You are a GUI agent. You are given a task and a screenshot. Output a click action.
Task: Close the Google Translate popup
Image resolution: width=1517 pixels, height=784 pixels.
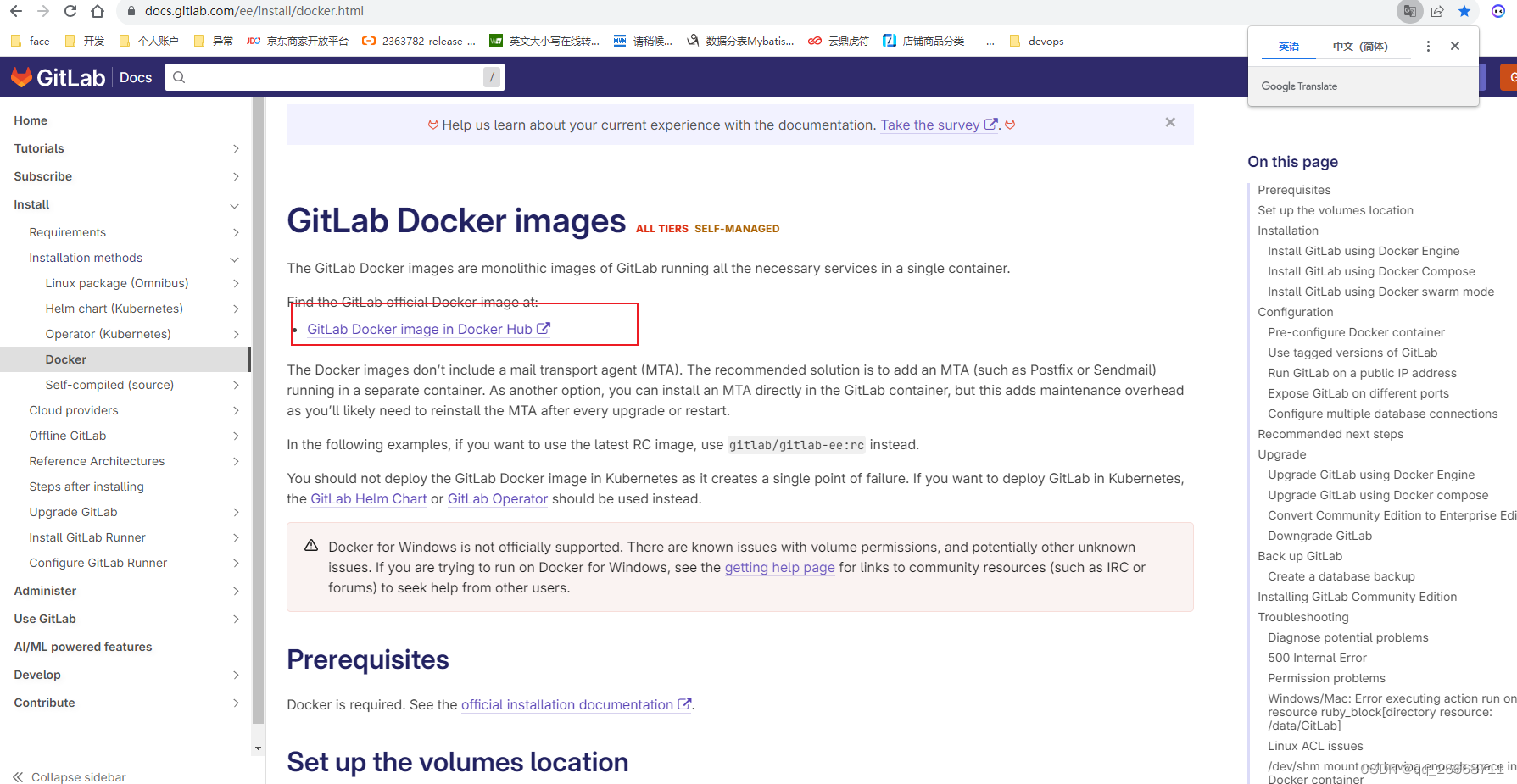point(1455,46)
